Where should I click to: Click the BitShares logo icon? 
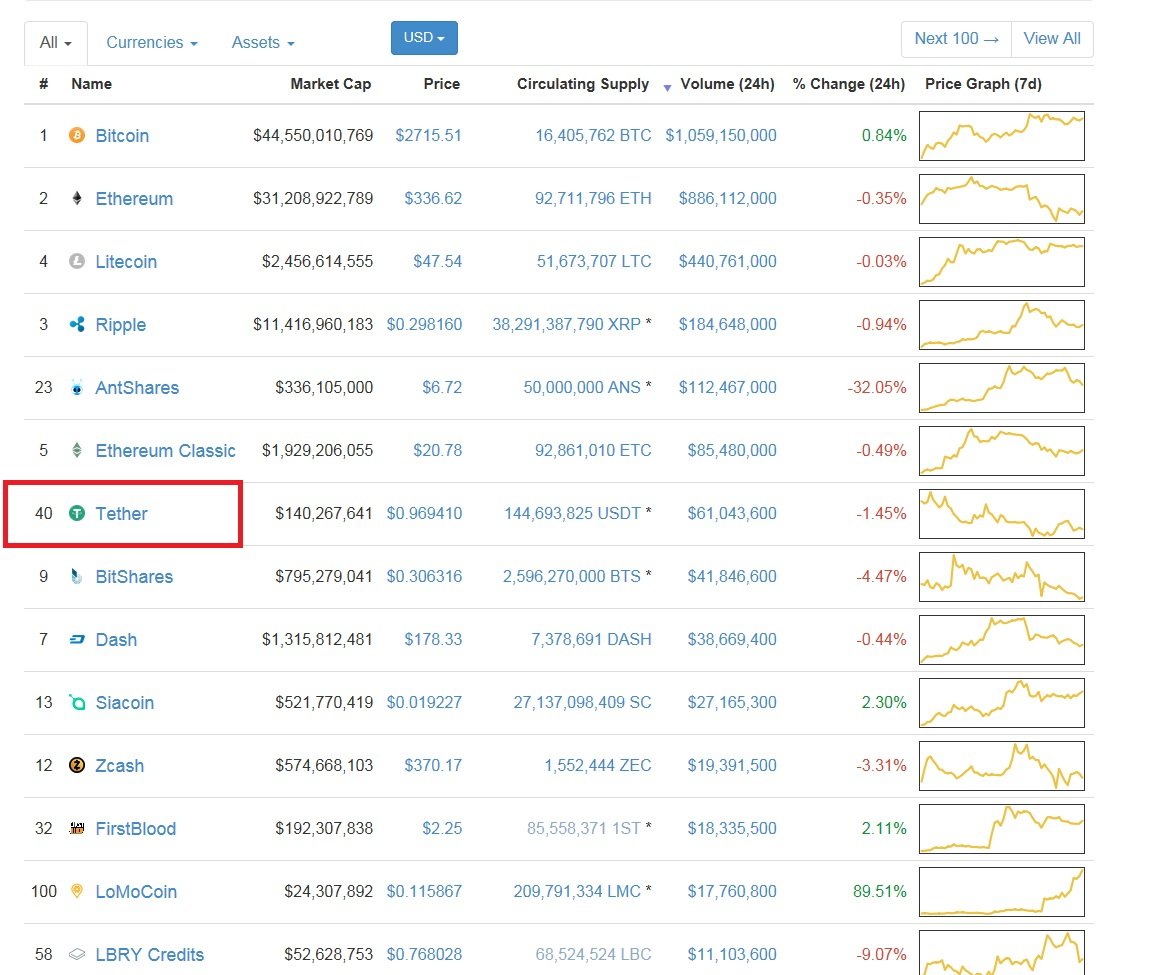76,576
